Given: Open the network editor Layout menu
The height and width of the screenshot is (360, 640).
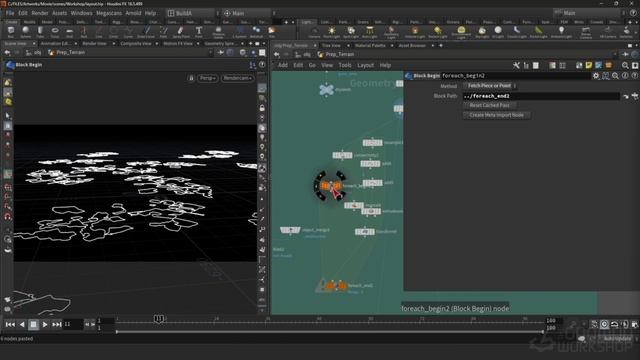Looking at the screenshot, I should tap(365, 65).
